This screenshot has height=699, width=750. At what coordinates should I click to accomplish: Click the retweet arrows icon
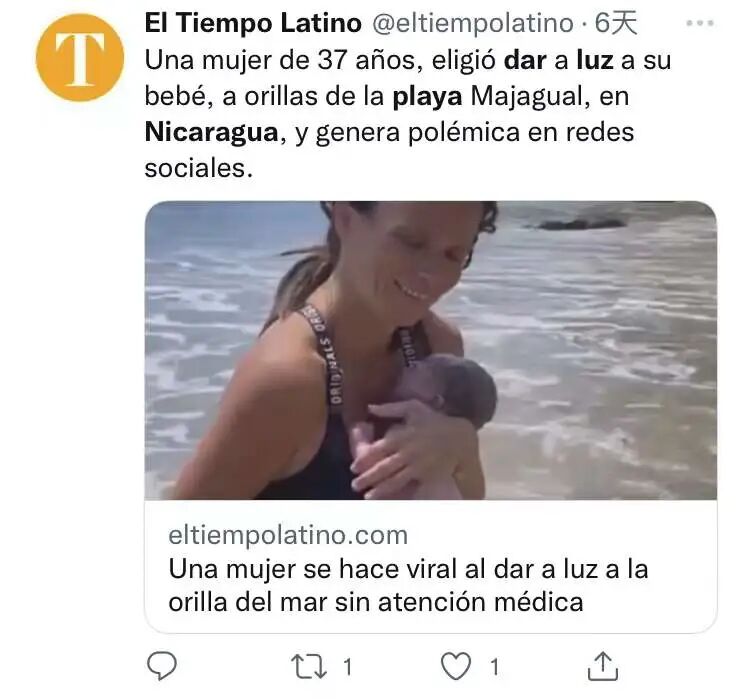click(x=309, y=667)
